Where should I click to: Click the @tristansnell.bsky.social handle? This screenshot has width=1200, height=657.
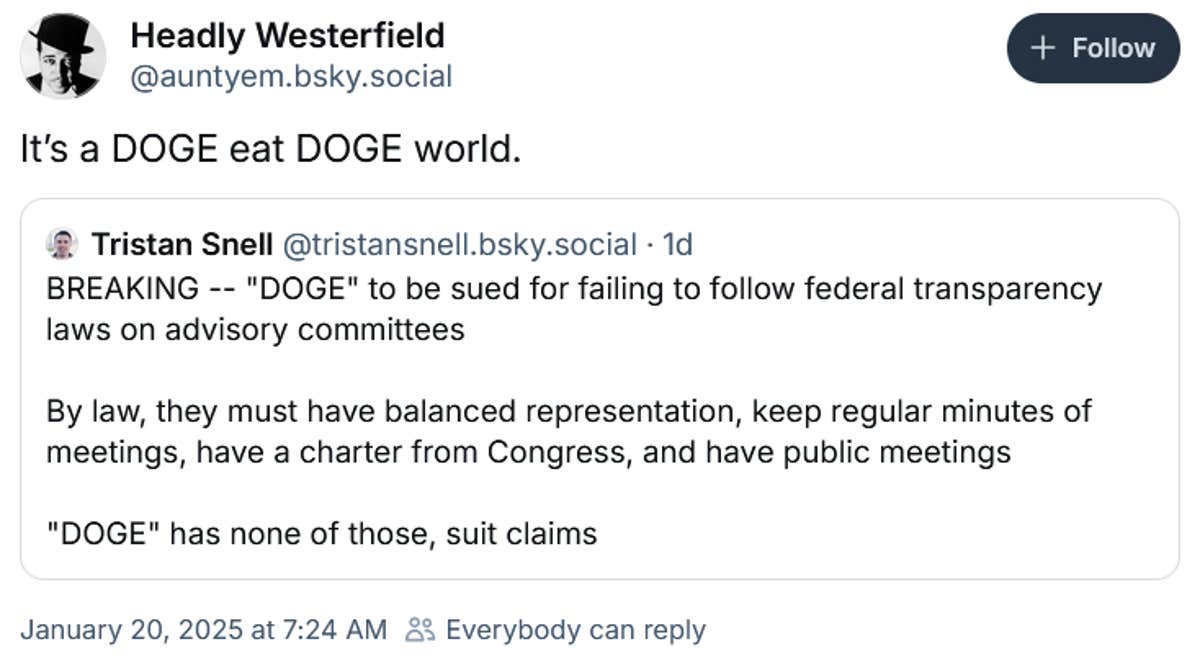[460, 244]
